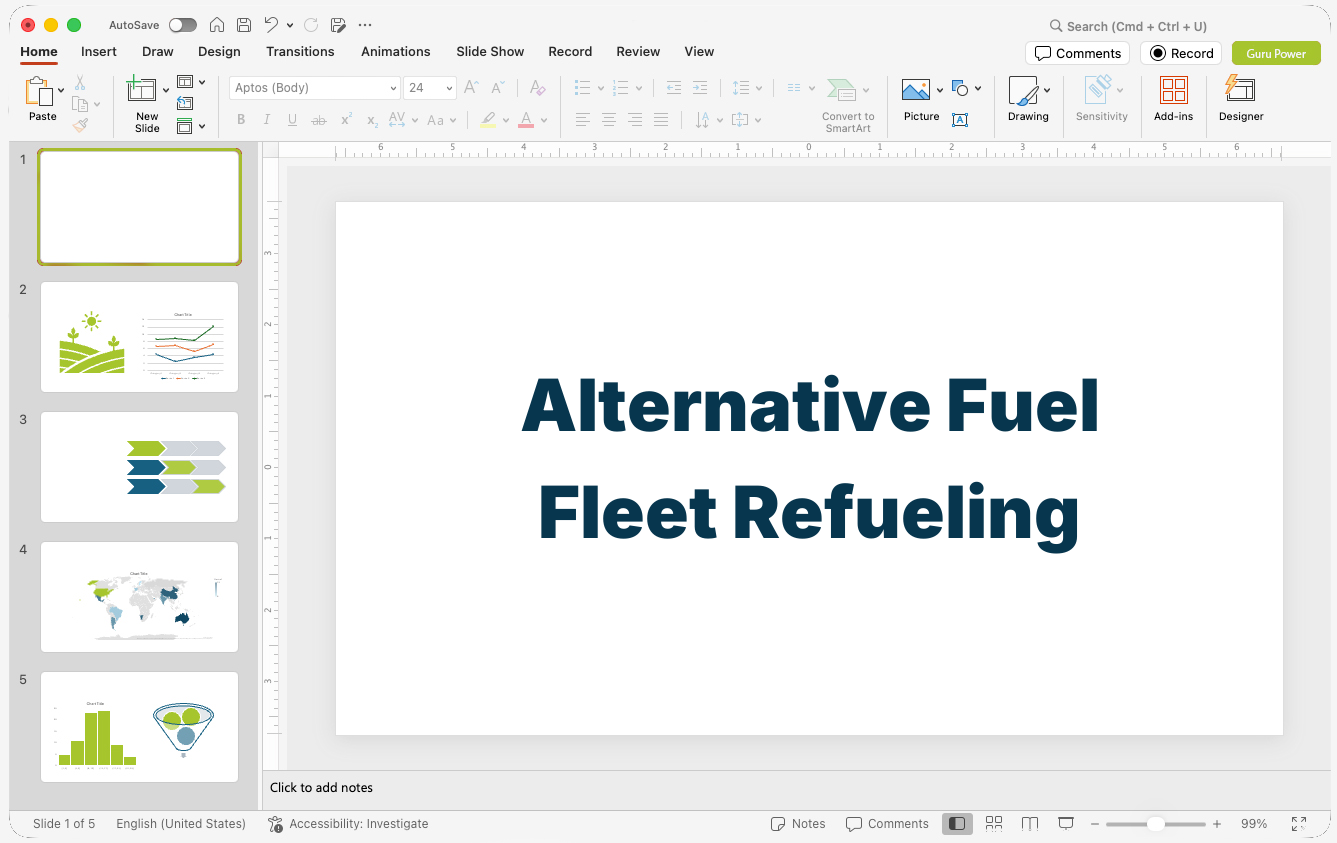The image size is (1337, 843).
Task: Apply strikethrough formatting
Action: click(x=319, y=120)
